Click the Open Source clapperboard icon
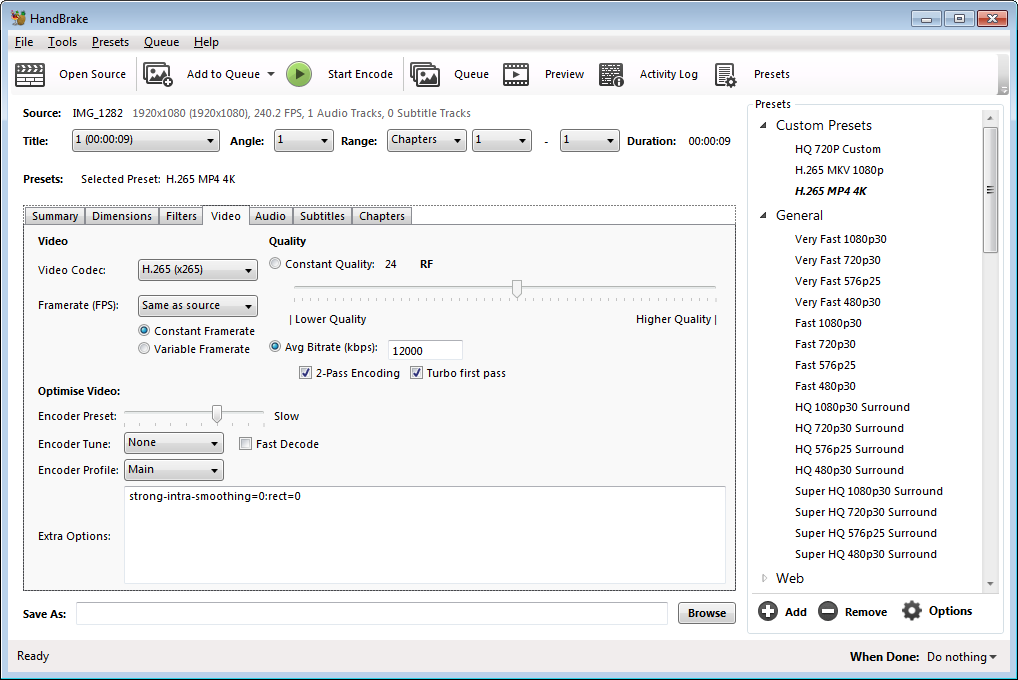 coord(30,75)
